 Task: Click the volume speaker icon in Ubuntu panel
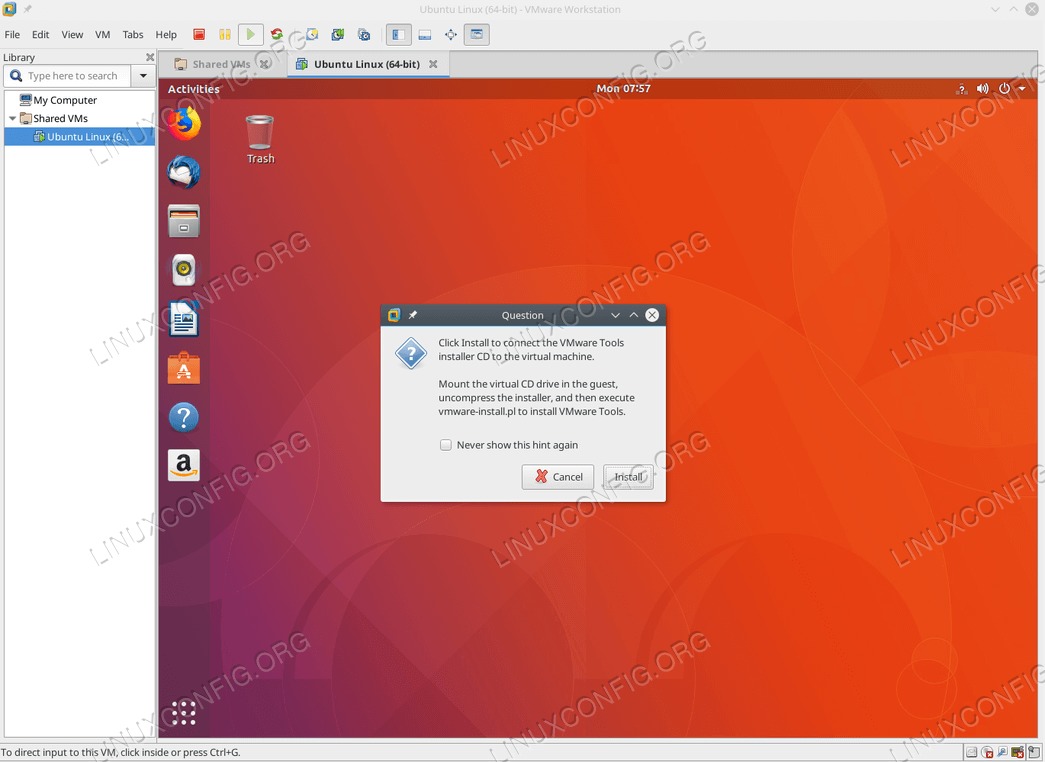982,89
